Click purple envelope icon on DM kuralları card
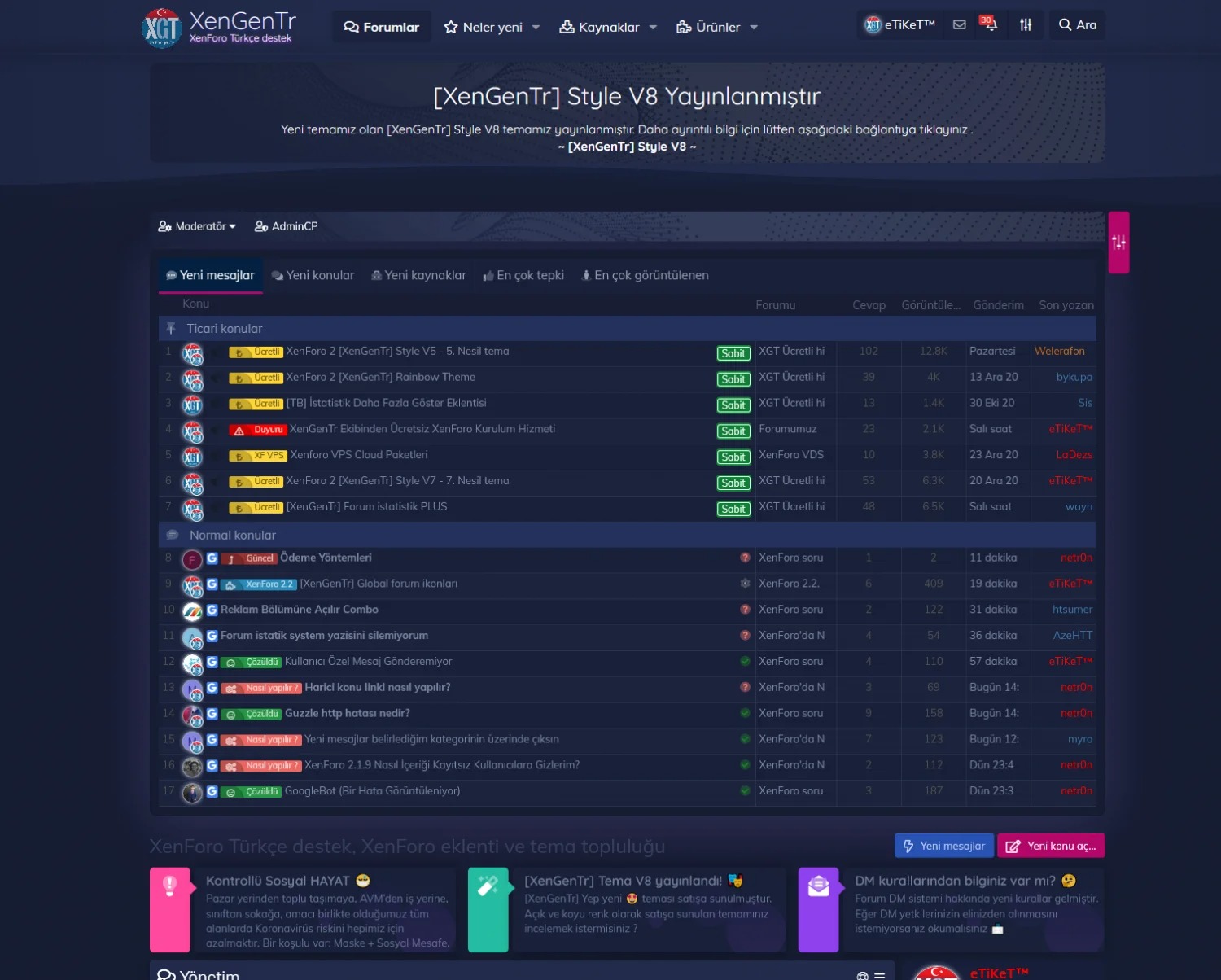This screenshot has width=1221, height=980. click(818, 886)
